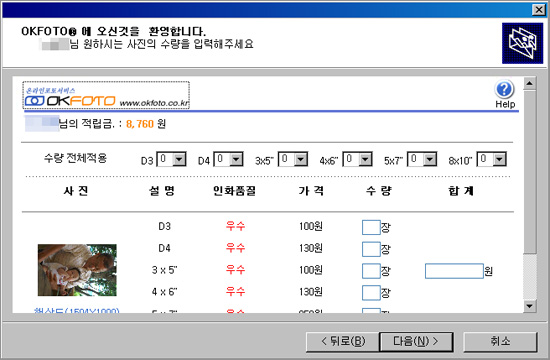Click the 8,760 원 points balance
The height and width of the screenshot is (360, 550).
pos(146,124)
